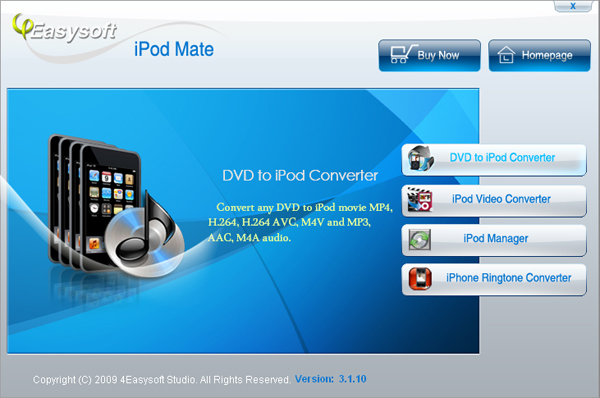Image resolution: width=600 pixels, height=398 pixels.
Task: Click the yellow 'Convert any DVD to iPod movie' description
Action: pyautogui.click(x=300, y=222)
